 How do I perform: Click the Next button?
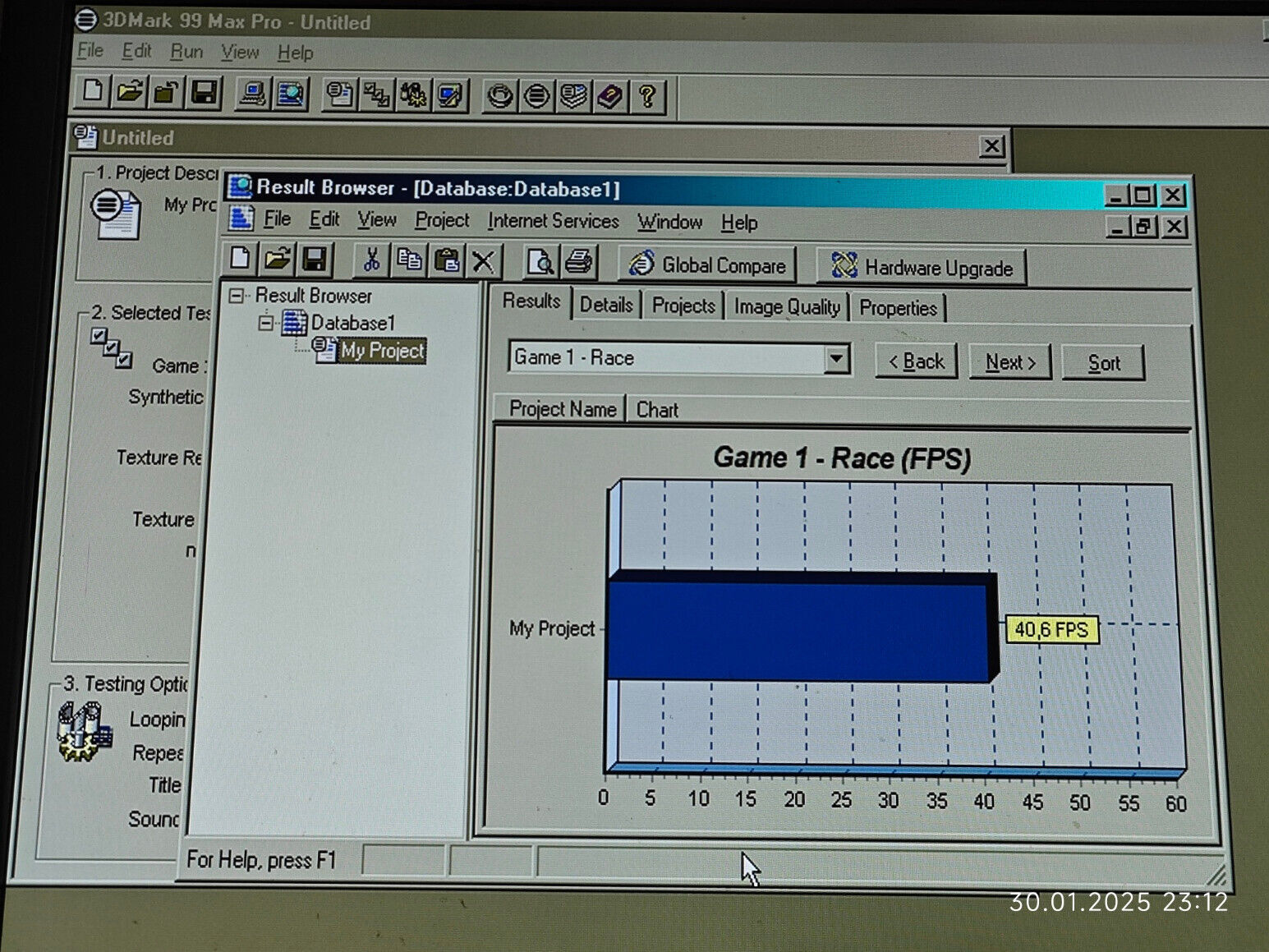click(x=1010, y=362)
